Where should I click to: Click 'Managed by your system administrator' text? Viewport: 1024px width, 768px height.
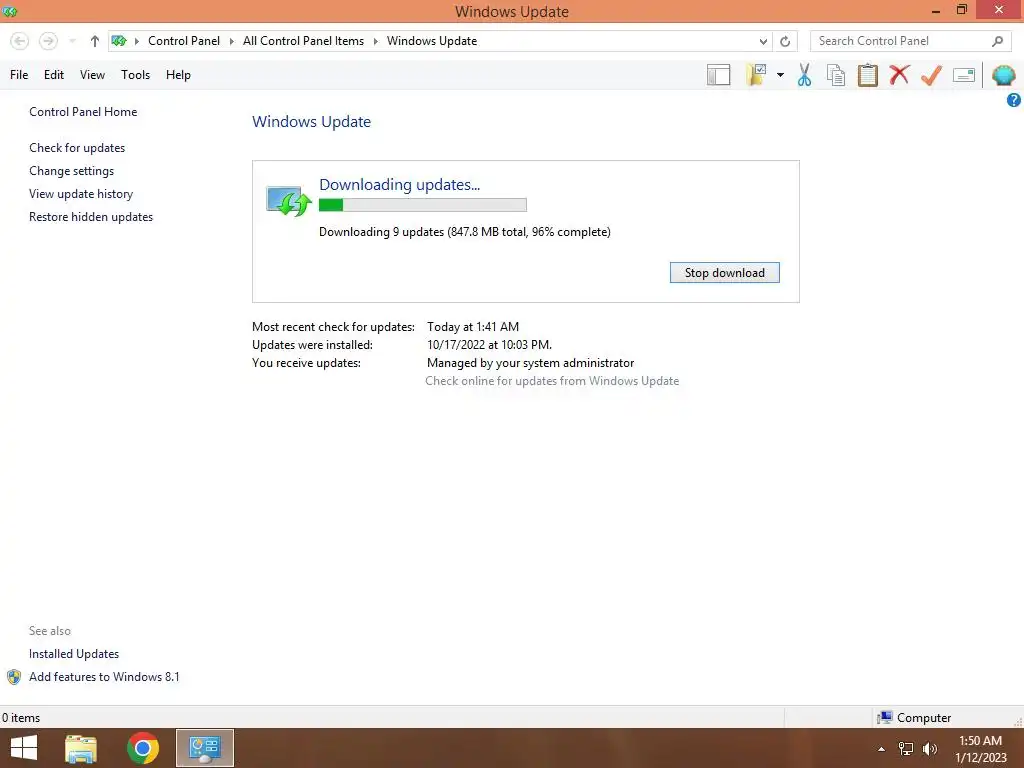click(x=530, y=362)
